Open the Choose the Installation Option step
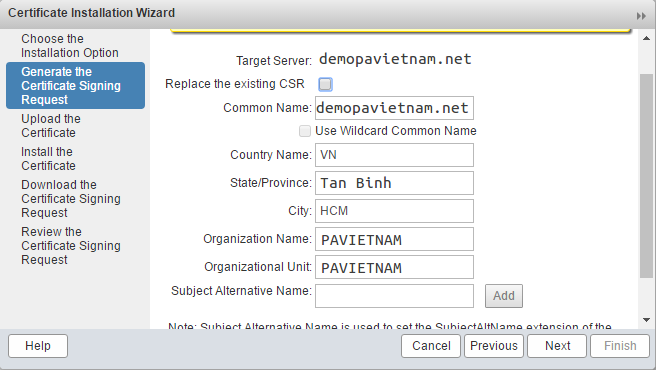Viewport: 656px width, 370px height. click(x=70, y=46)
